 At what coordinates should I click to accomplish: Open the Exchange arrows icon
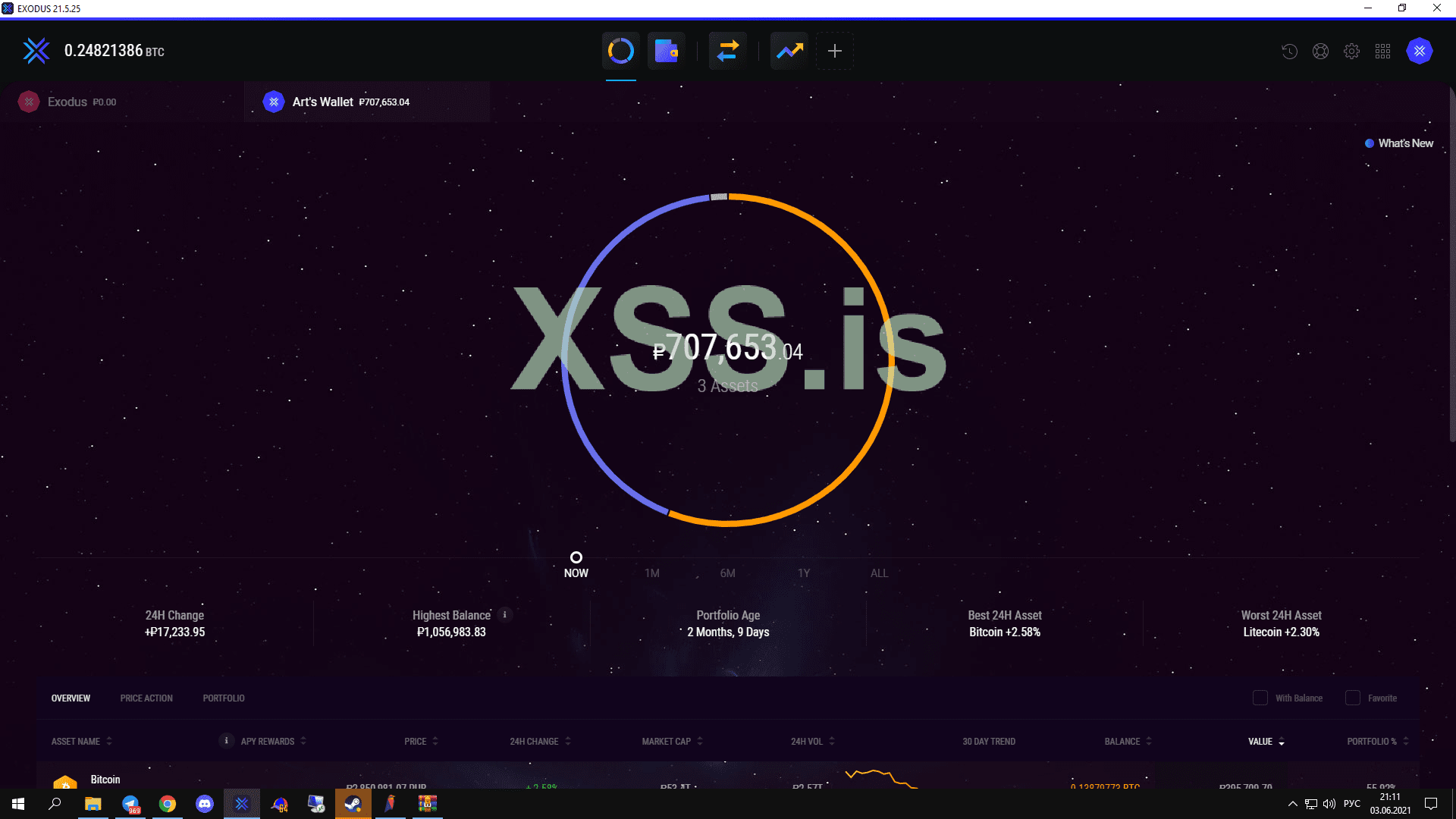[x=727, y=51]
